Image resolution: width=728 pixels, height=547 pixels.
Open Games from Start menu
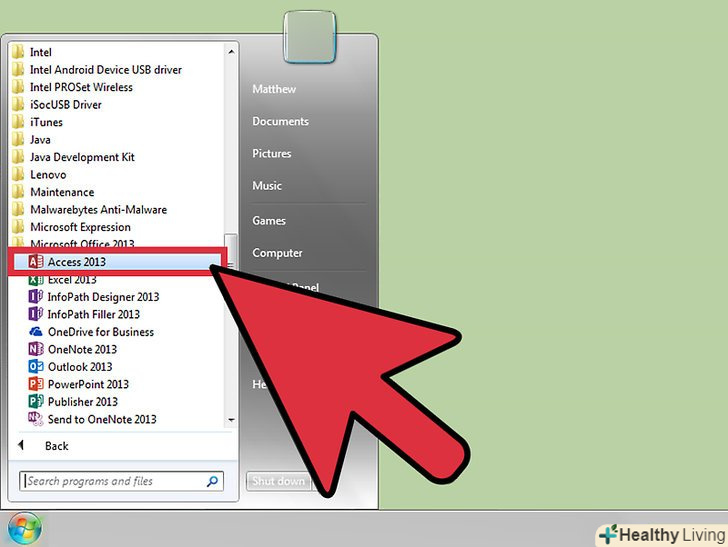269,221
